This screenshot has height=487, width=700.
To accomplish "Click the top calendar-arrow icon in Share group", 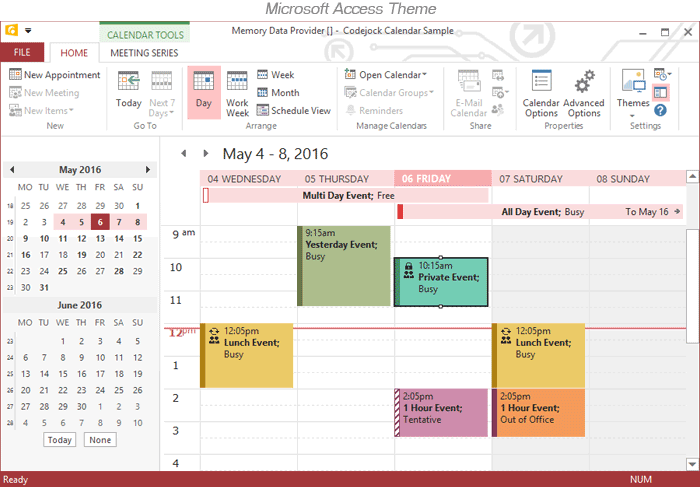I will [x=497, y=75].
